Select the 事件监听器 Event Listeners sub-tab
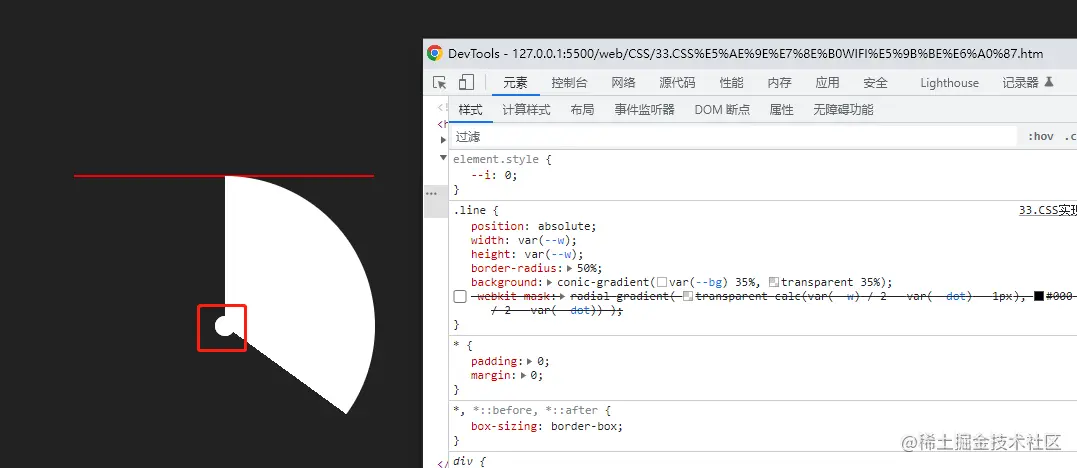The width and height of the screenshot is (1077, 468). pos(644,109)
